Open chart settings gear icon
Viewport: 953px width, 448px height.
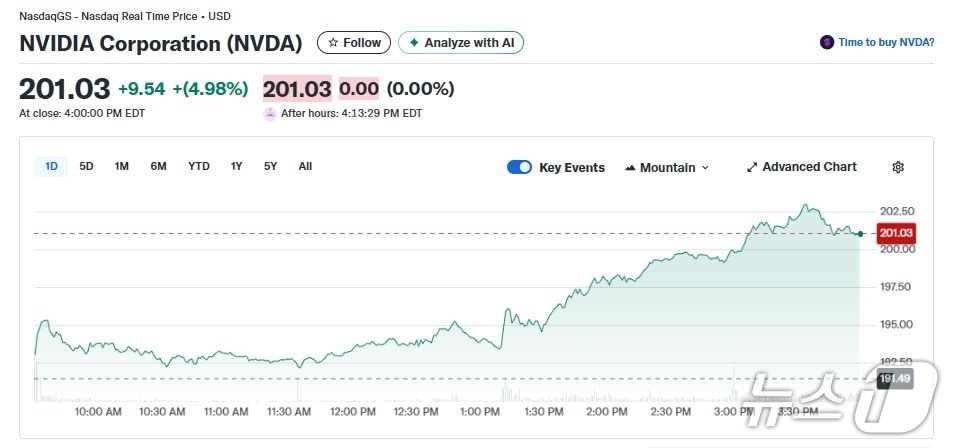tap(898, 167)
